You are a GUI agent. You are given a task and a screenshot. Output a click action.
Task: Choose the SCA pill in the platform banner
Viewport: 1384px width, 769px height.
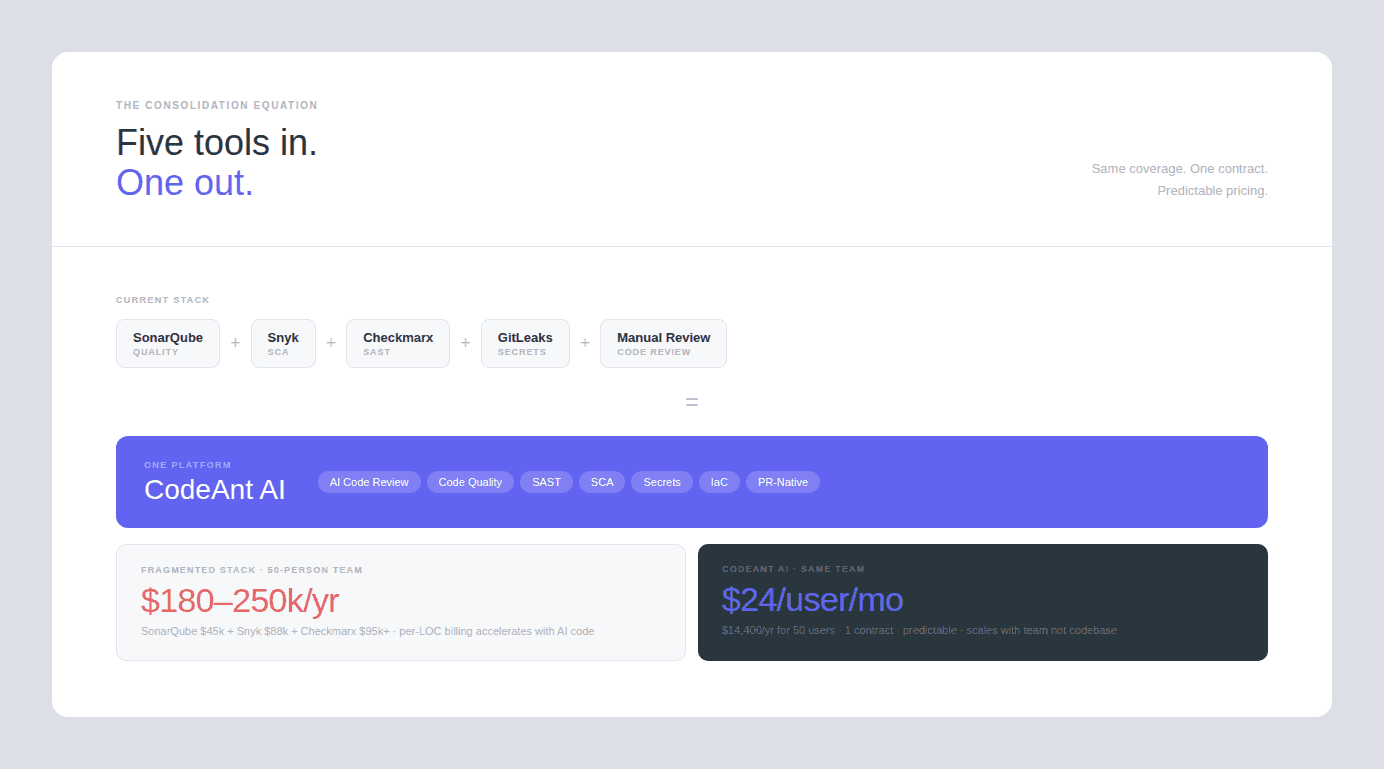602,482
